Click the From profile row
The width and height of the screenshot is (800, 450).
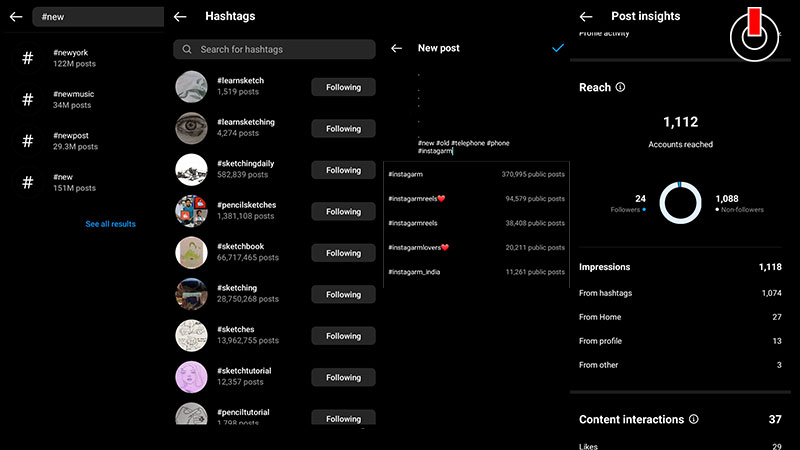[x=680, y=341]
